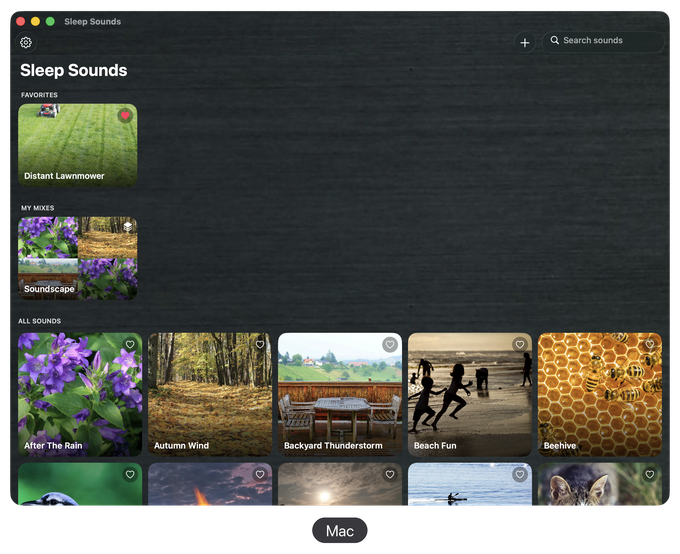The image size is (680, 554).
Task: Open the cloudy sun sound card
Action: pyautogui.click(x=340, y=484)
